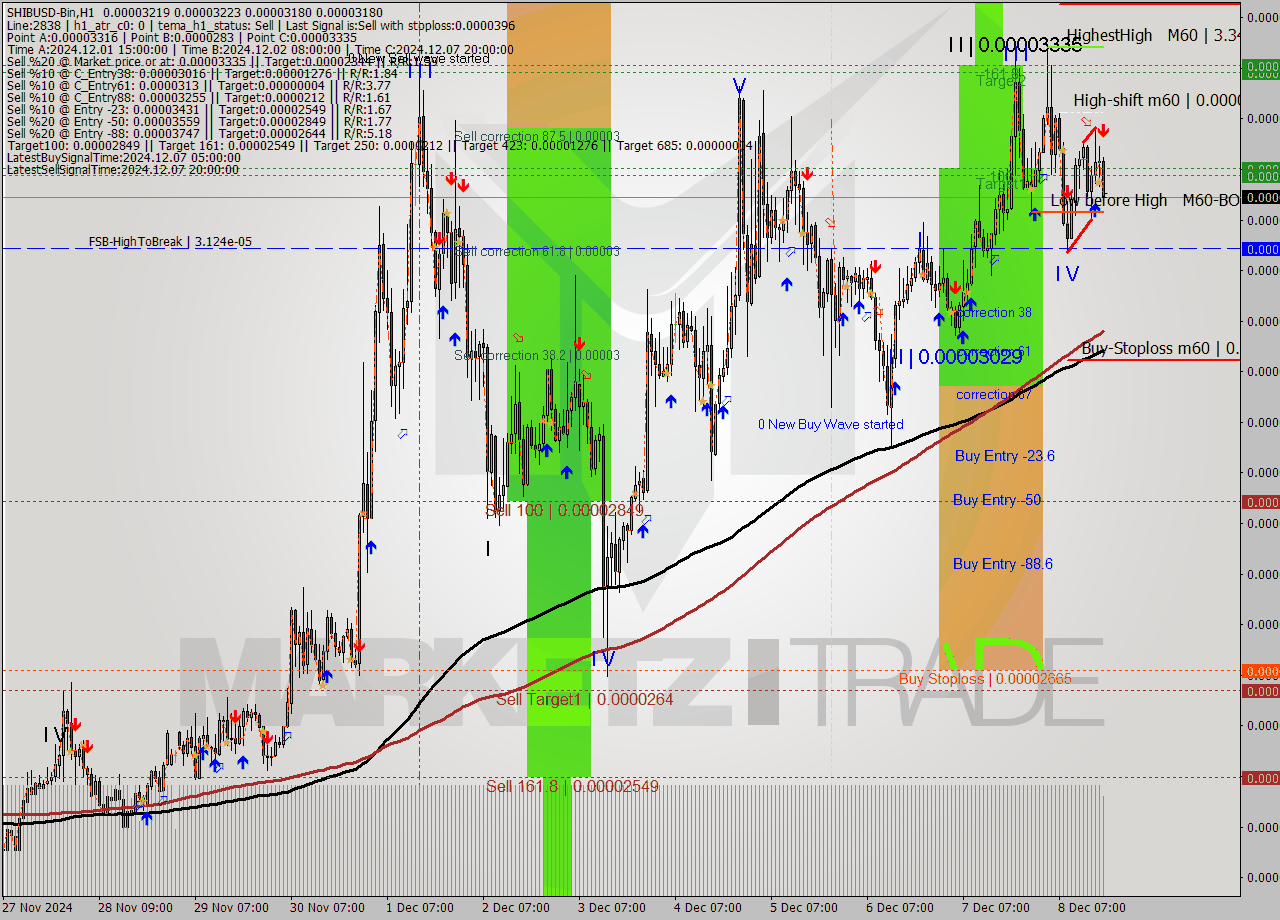The height and width of the screenshot is (920, 1280).
Task: Click the '3 Dec 07:00' time label
Action: (612, 907)
